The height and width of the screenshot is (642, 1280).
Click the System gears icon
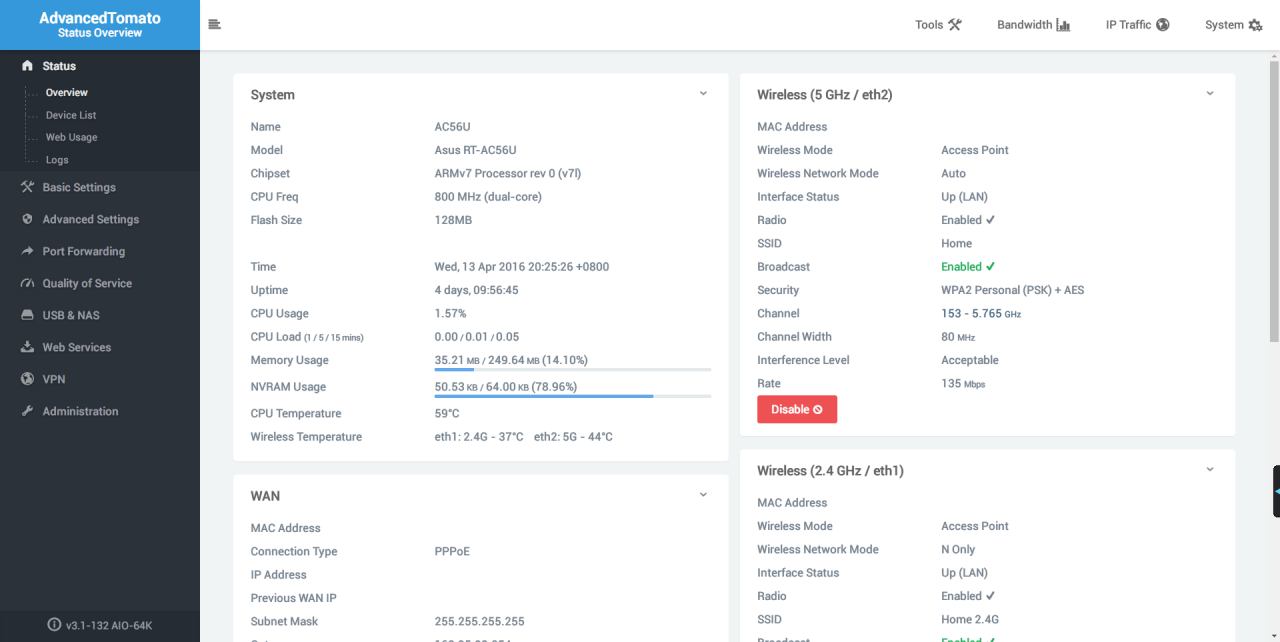(1255, 25)
